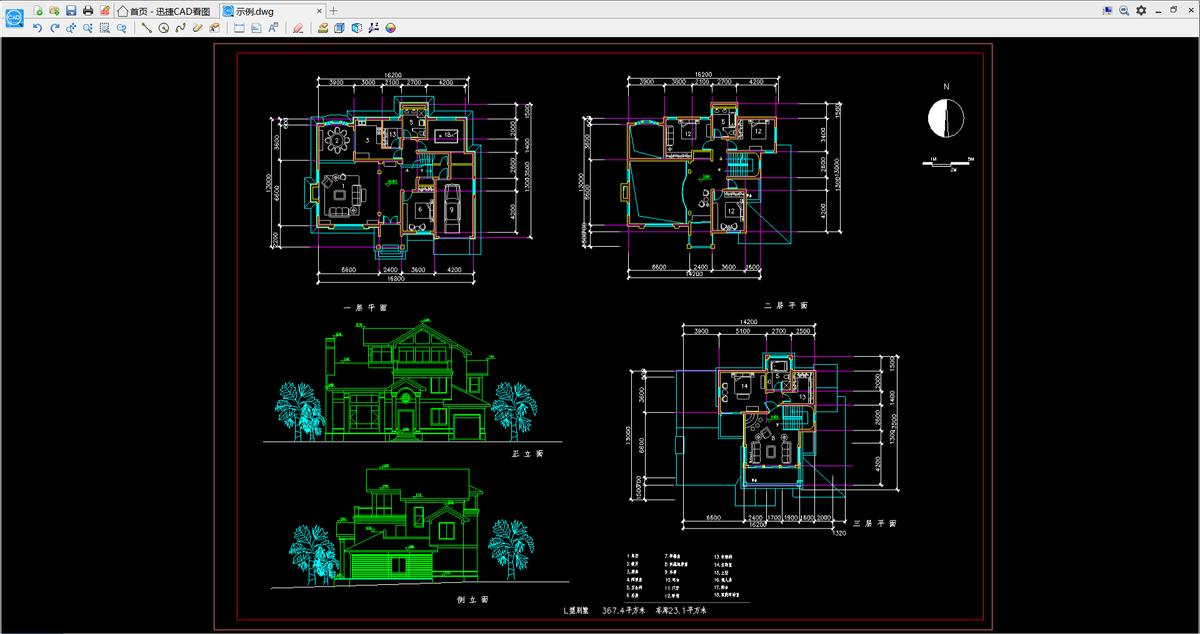Add a new tab with plus button

334,10
